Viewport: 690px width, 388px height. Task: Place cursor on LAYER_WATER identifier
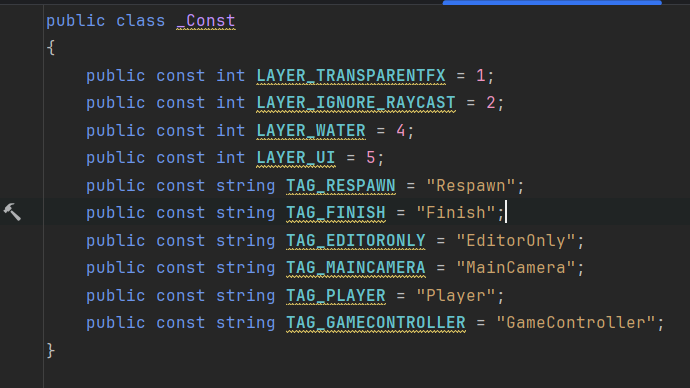(311, 131)
